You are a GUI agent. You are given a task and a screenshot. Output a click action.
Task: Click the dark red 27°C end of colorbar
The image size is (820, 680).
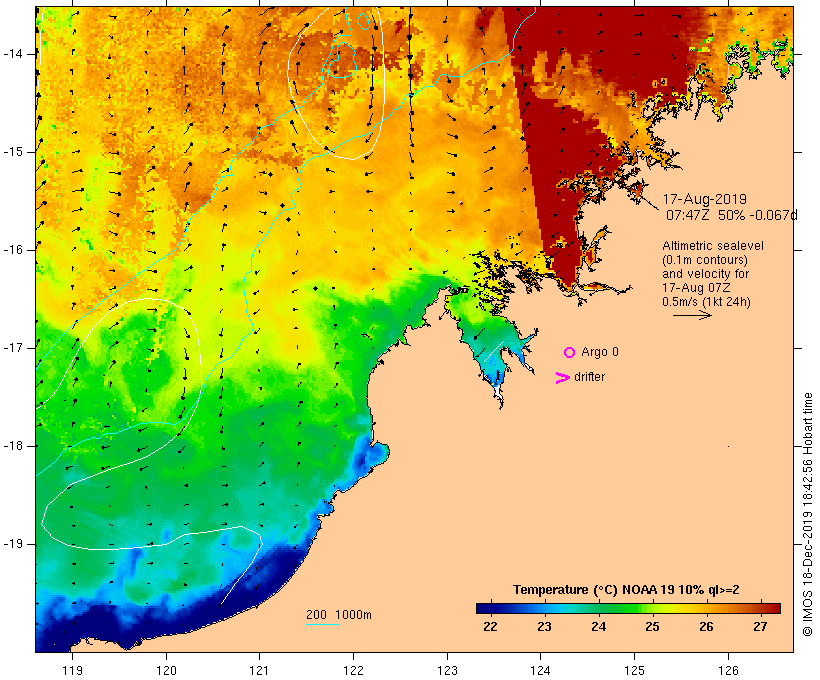pos(772,608)
